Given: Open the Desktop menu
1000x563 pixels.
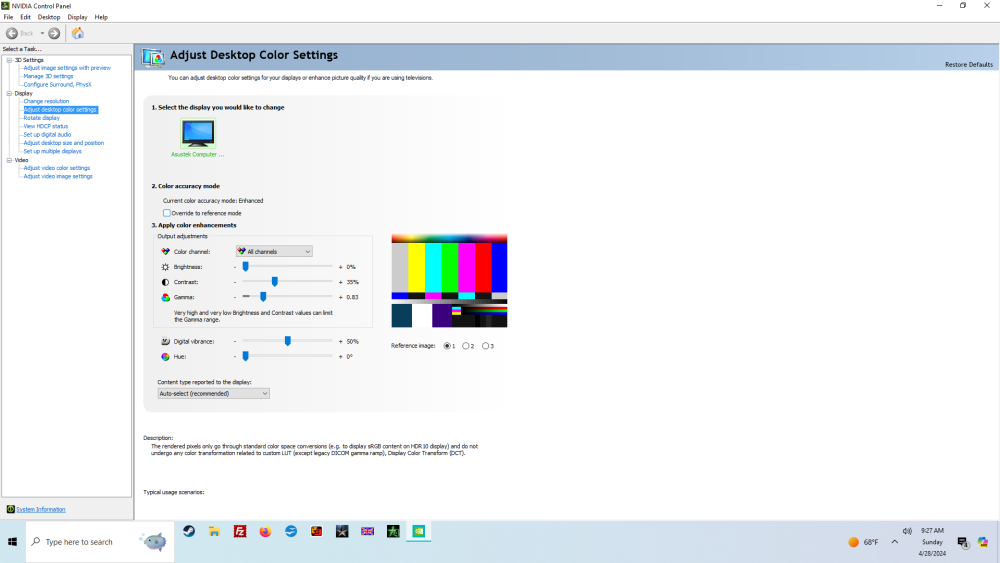Looking at the screenshot, I should (x=49, y=17).
